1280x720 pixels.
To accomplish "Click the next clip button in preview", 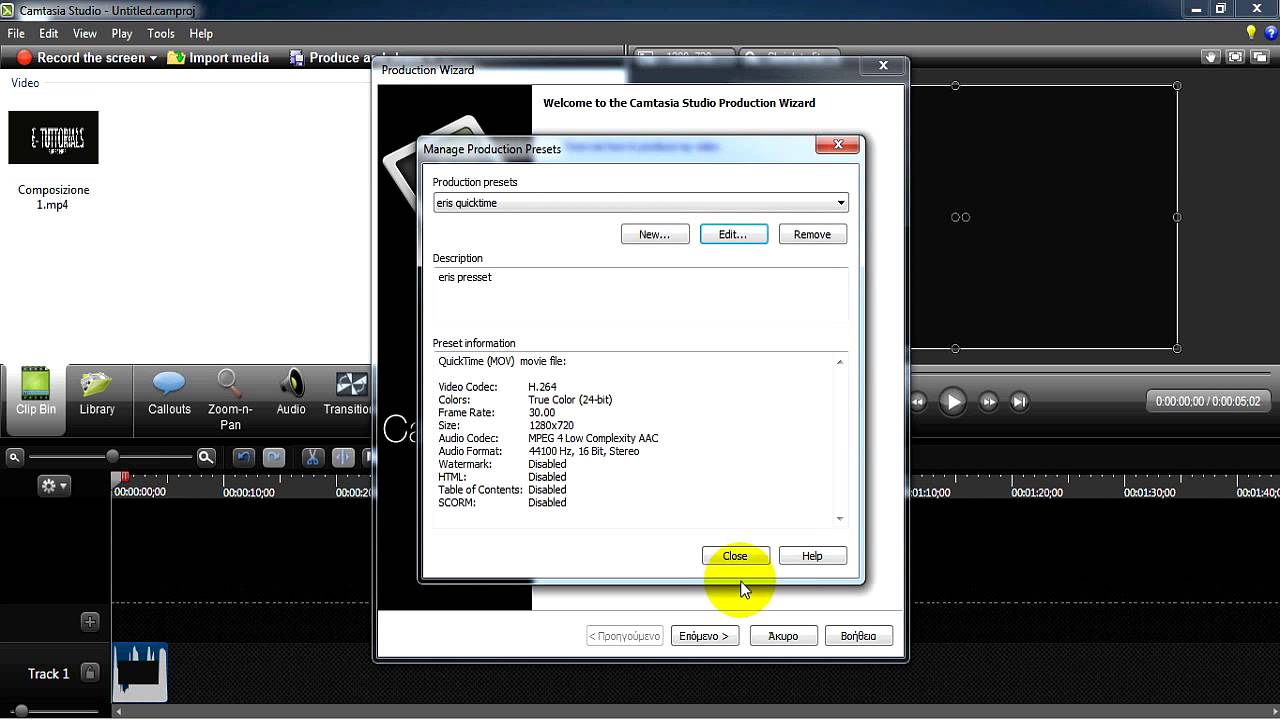I will (x=1019, y=402).
